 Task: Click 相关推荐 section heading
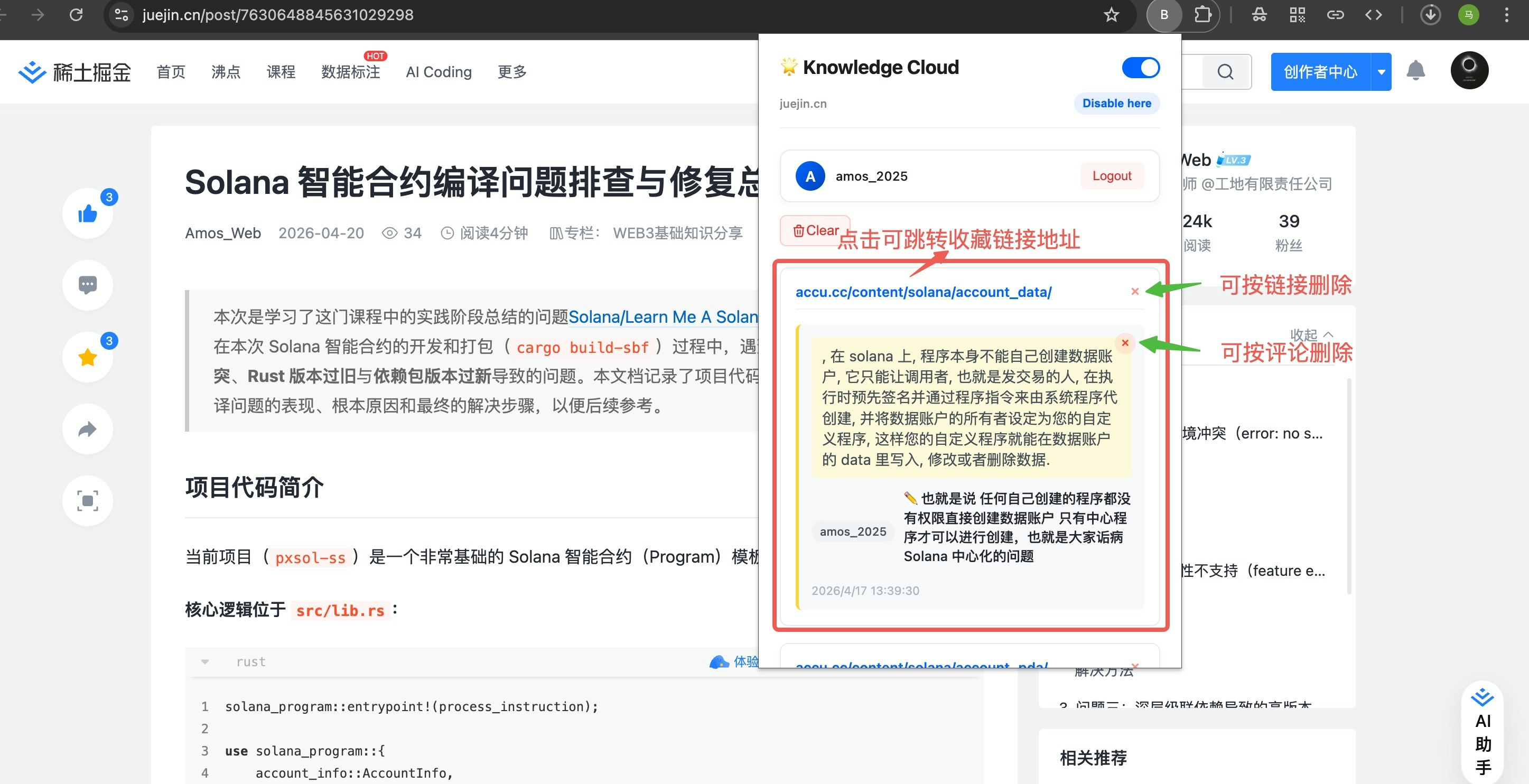[x=1093, y=758]
